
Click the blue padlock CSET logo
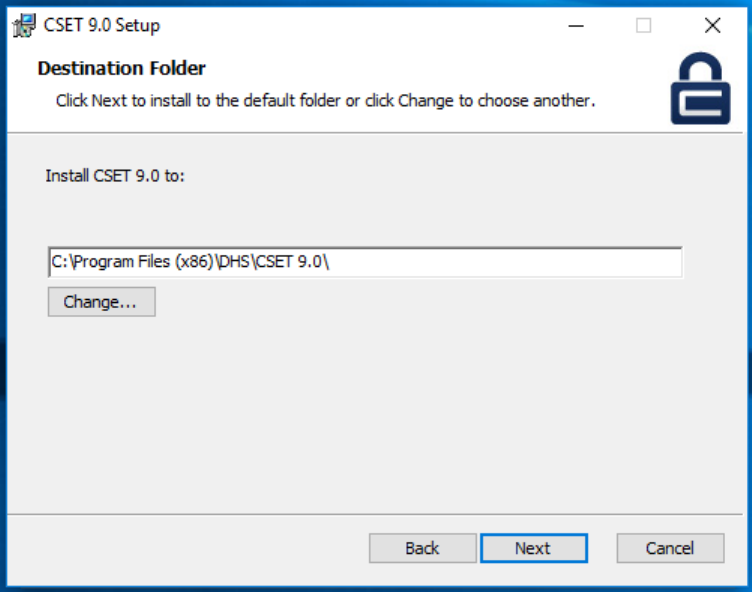[x=700, y=88]
